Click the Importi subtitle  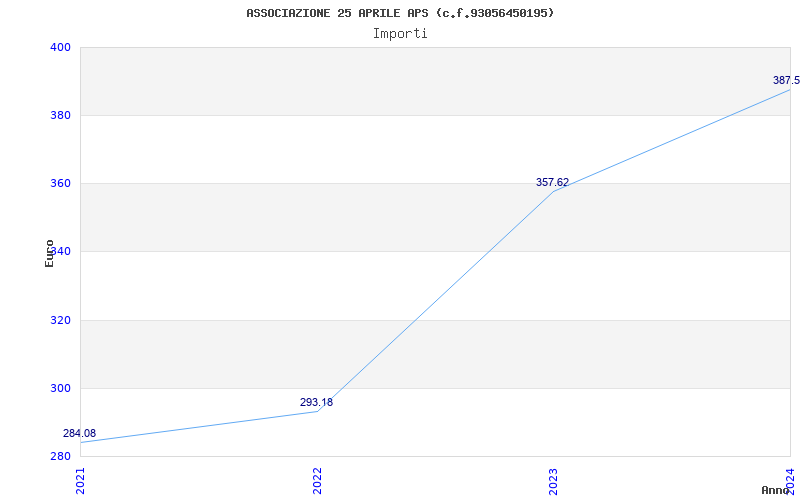click(x=400, y=33)
